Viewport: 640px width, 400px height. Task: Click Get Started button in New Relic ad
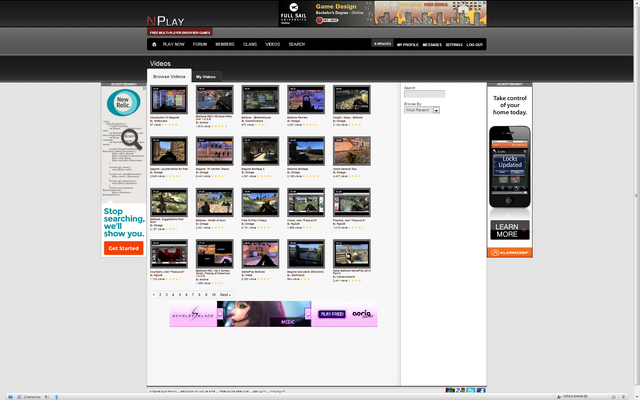point(123,248)
